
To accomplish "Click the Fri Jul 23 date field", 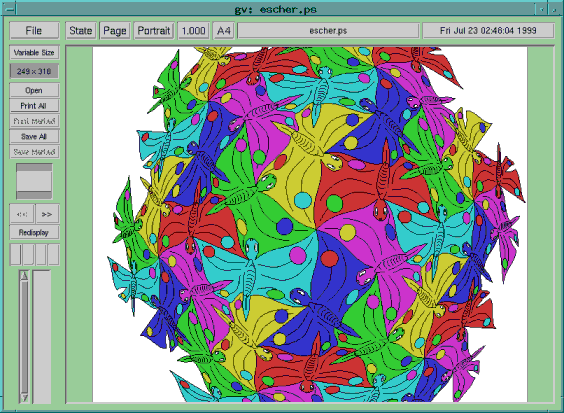I will tap(488, 31).
